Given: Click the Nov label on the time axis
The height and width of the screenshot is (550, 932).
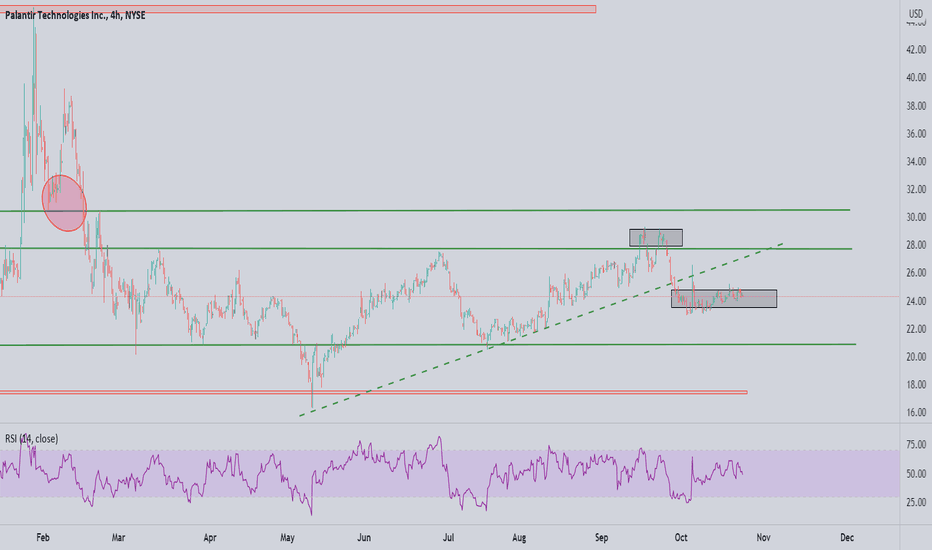Looking at the screenshot, I should [x=763, y=538].
